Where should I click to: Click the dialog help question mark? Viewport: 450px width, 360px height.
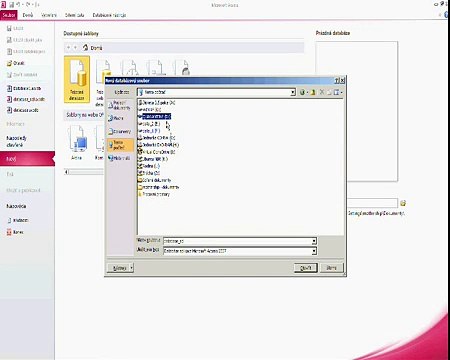click(x=337, y=81)
